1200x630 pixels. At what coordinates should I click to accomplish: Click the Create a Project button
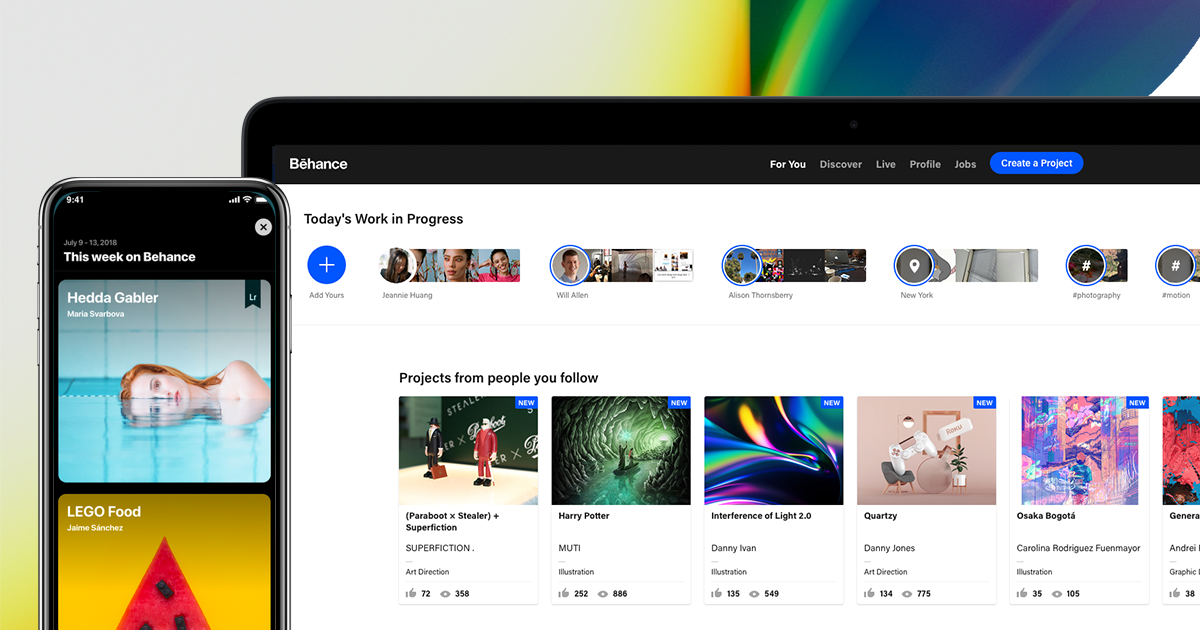click(1036, 163)
